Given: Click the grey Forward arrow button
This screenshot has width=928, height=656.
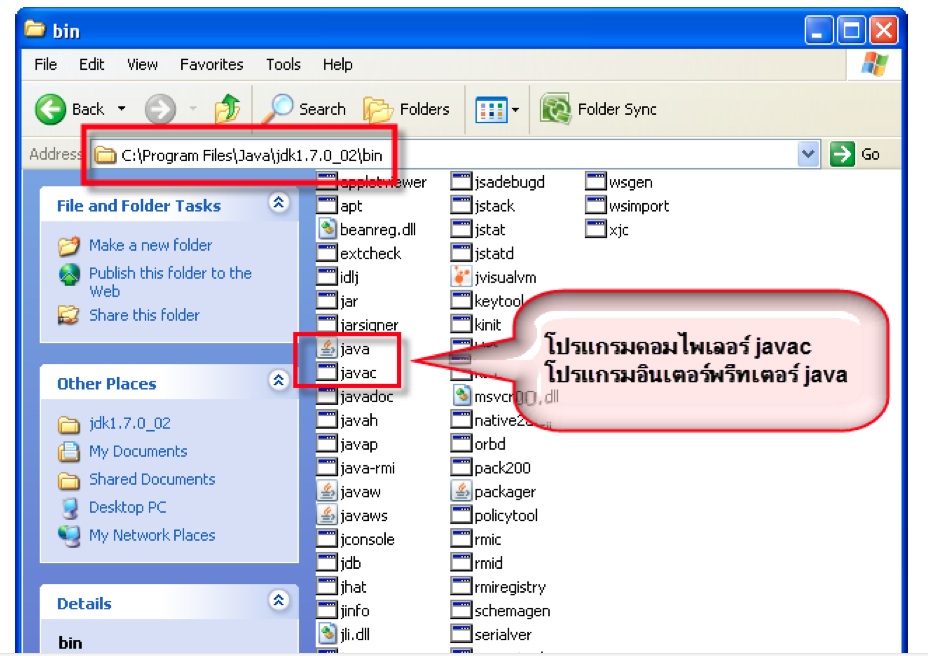Looking at the screenshot, I should [160, 110].
